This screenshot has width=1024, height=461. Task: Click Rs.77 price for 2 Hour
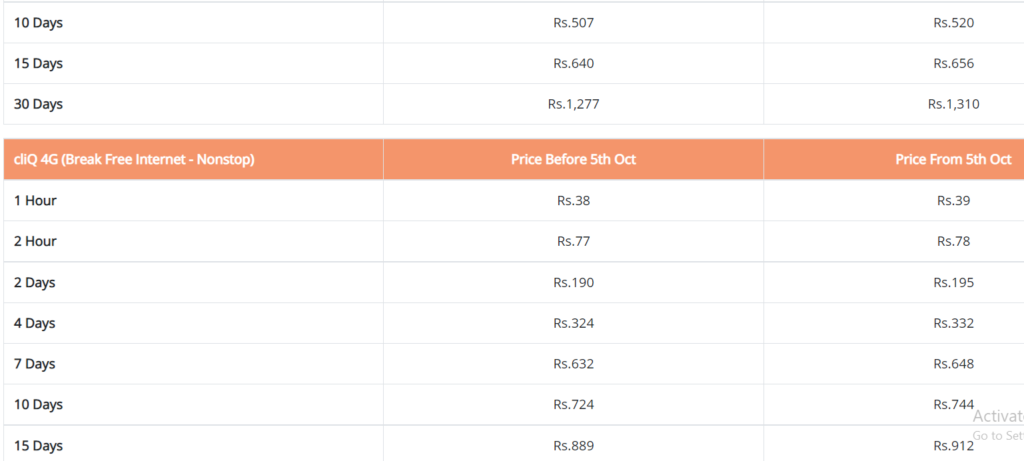coord(573,242)
